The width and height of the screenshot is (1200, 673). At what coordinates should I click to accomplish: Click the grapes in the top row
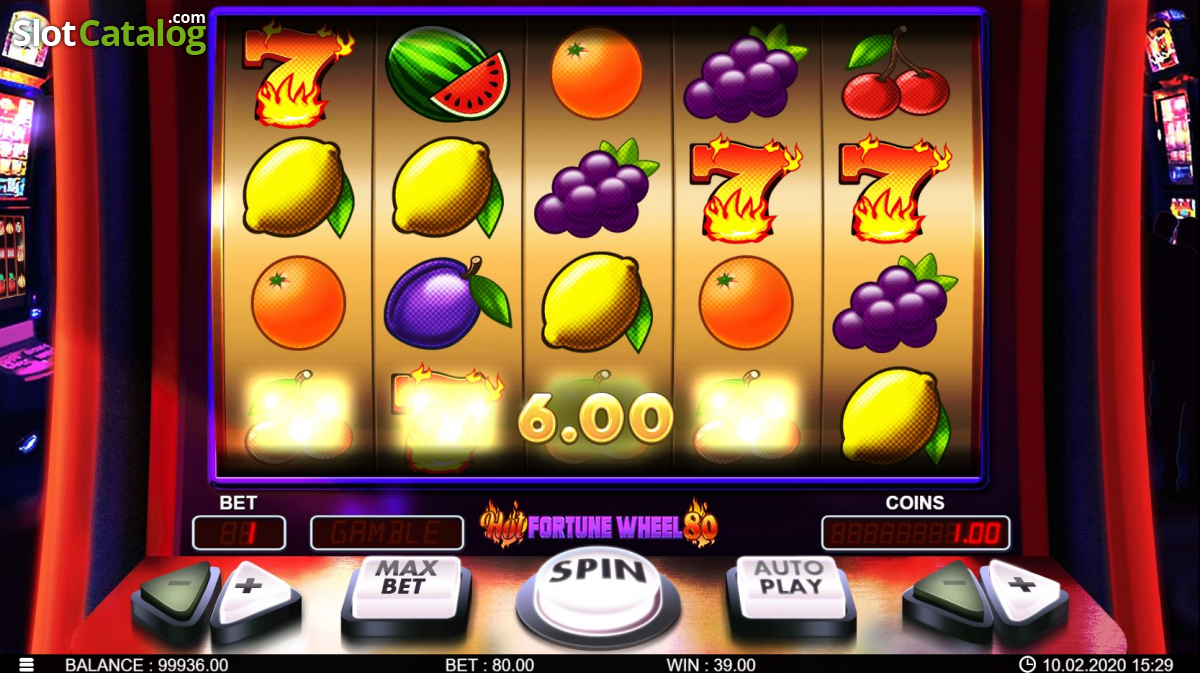tap(745, 74)
